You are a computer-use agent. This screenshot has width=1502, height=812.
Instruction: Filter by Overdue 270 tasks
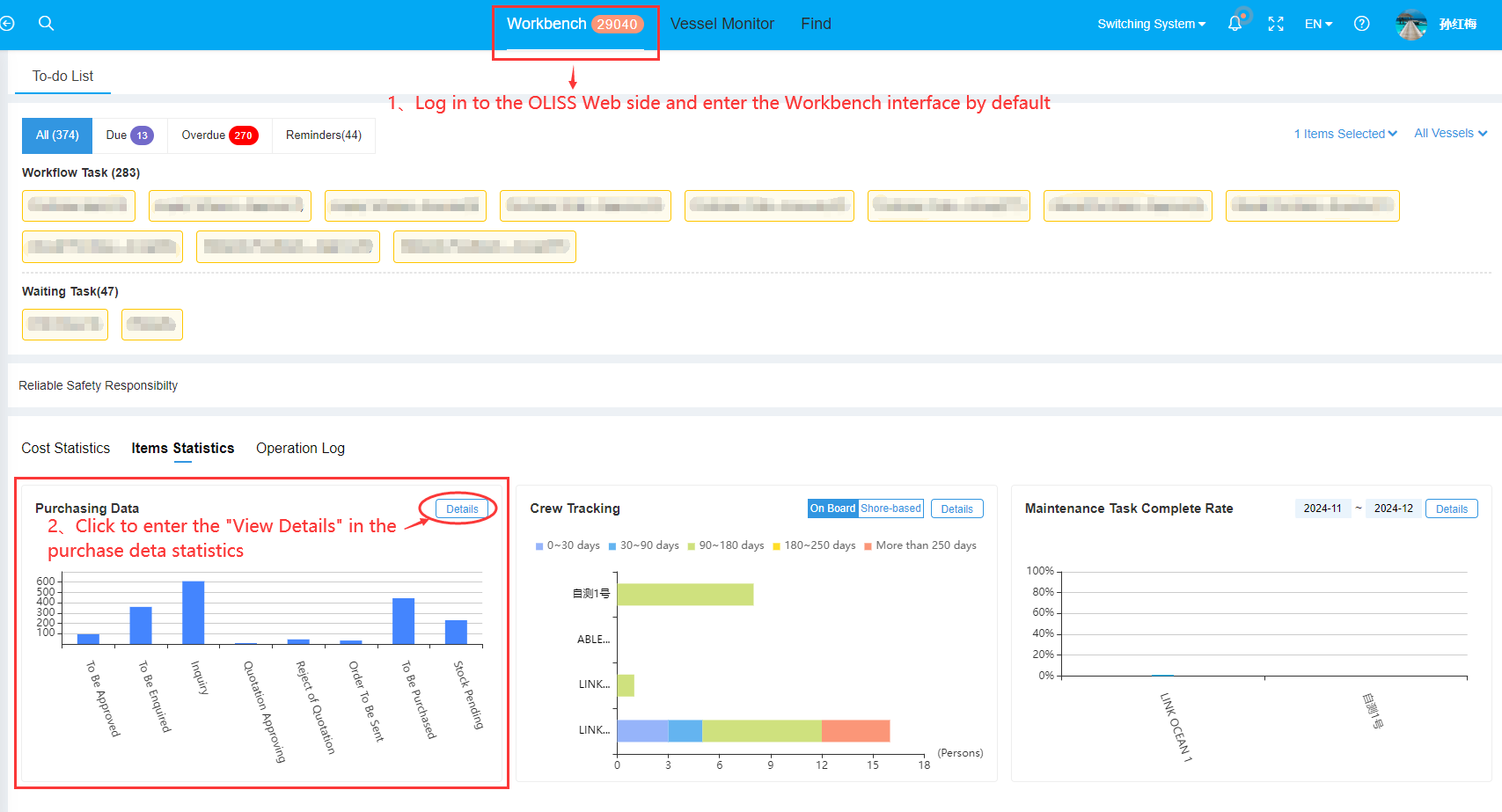tap(219, 135)
